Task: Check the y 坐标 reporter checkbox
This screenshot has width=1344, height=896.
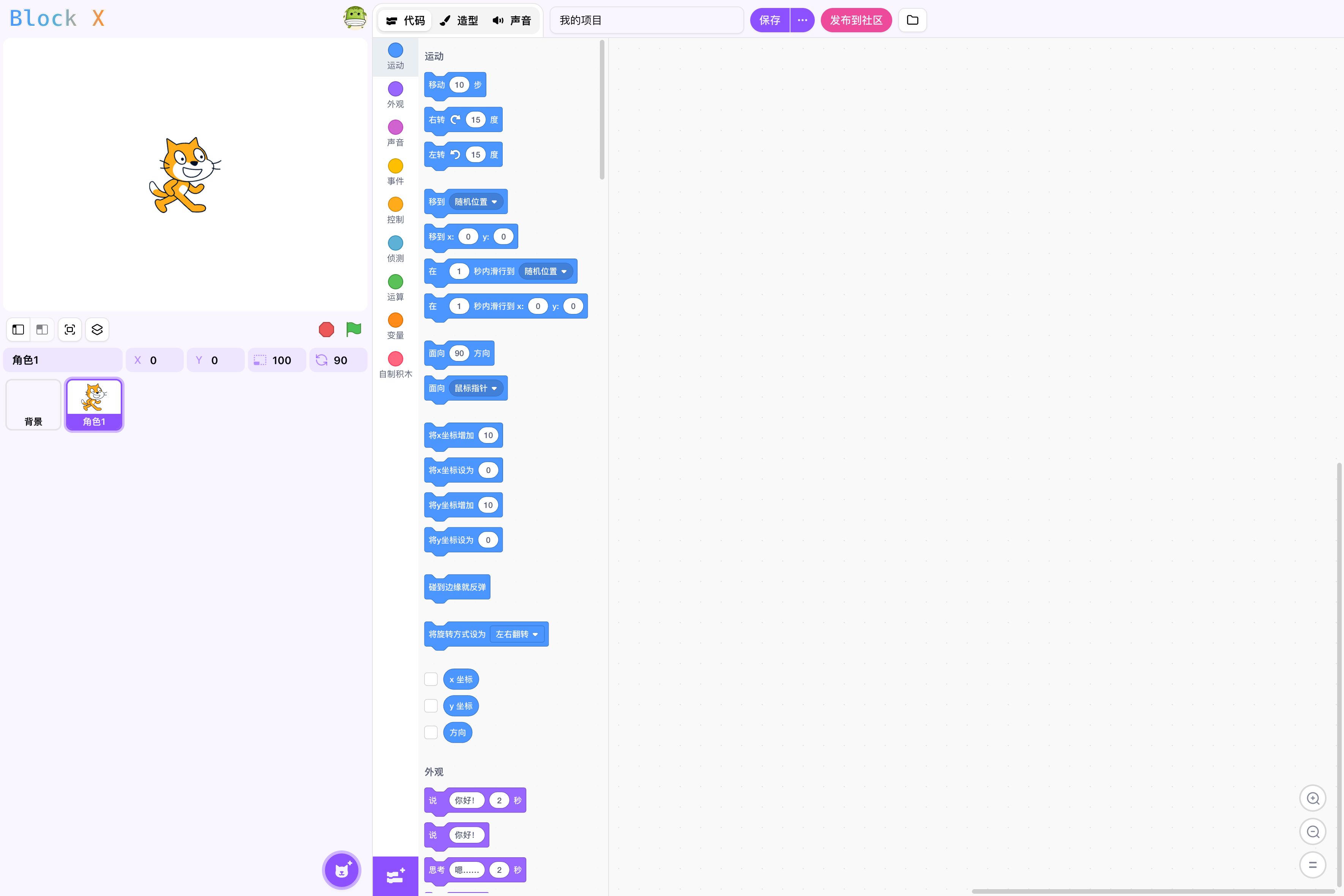Action: (431, 706)
